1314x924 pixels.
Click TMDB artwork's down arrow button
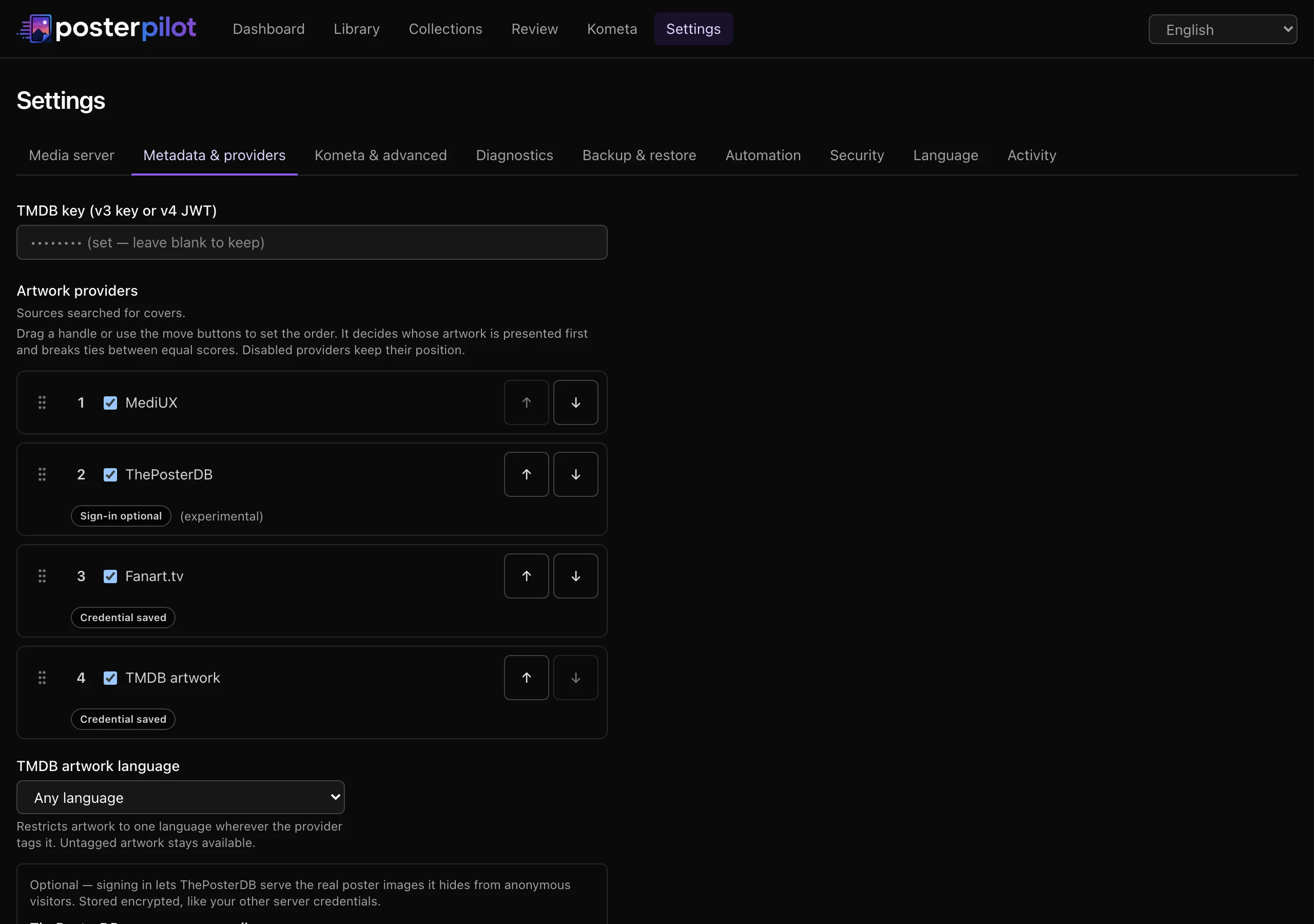(576, 678)
